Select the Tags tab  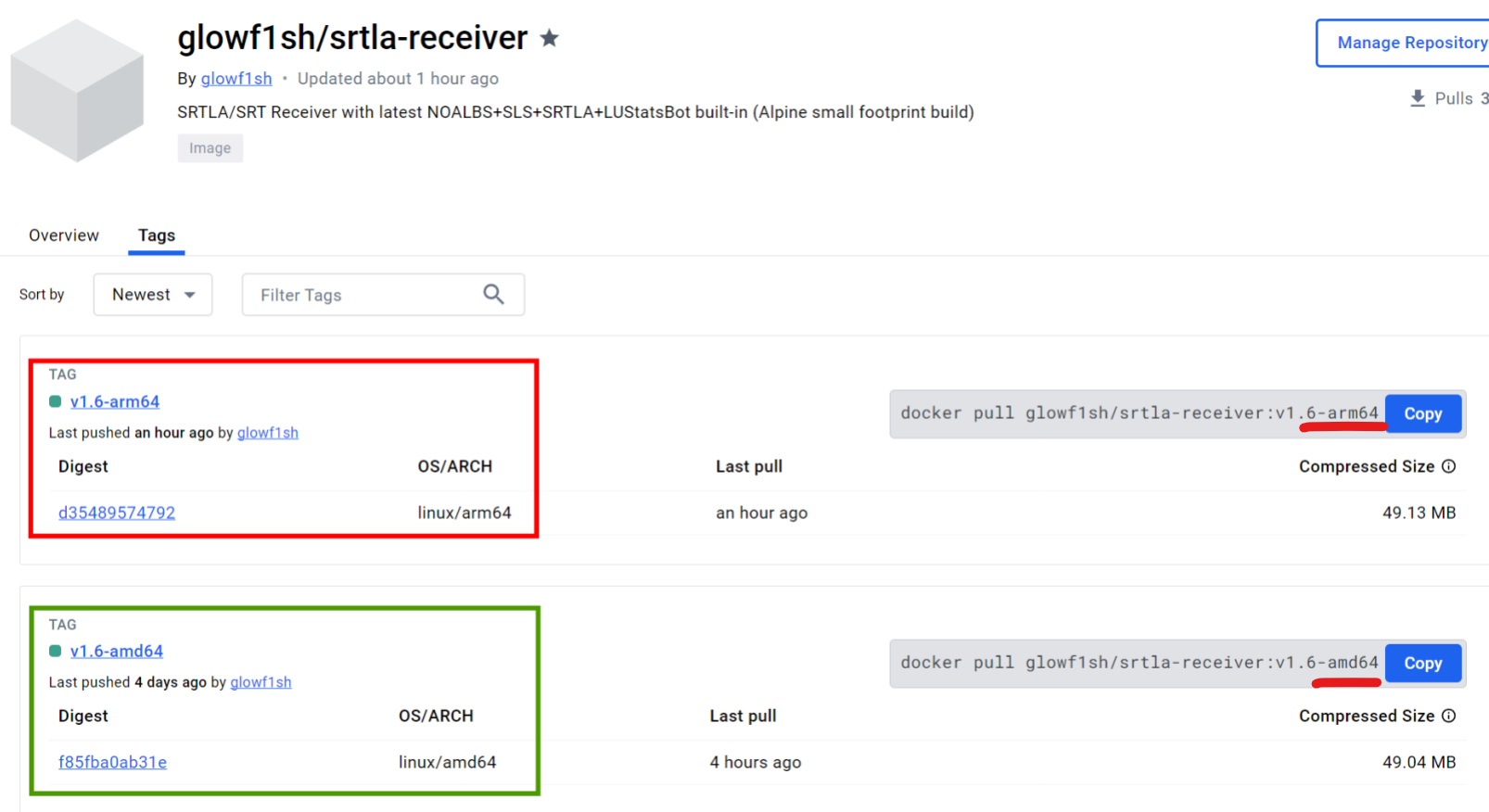157,235
